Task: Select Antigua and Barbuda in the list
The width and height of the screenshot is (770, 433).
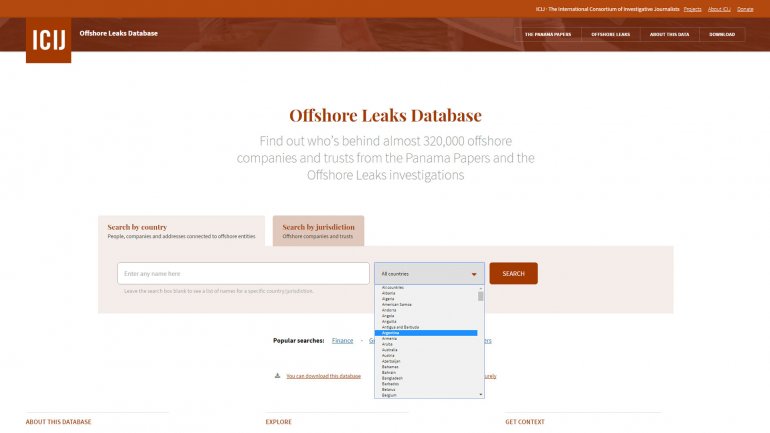Action: coord(426,327)
